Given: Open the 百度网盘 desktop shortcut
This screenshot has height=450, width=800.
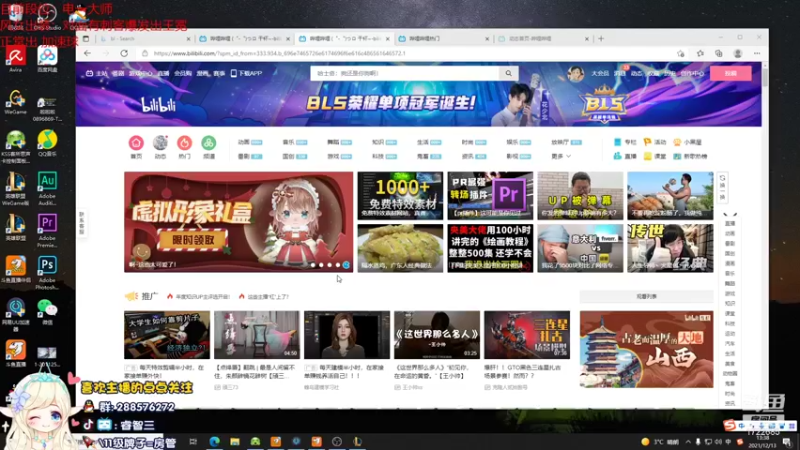Looking at the screenshot, I should tap(47, 59).
